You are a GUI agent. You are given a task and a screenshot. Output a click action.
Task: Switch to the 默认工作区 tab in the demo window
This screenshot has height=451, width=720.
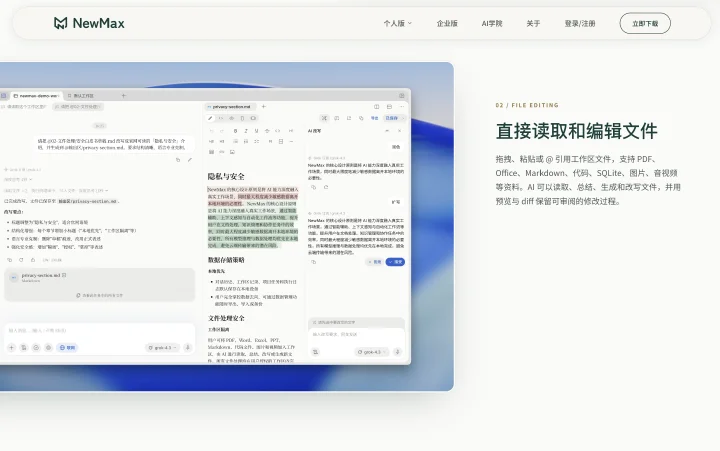(81, 96)
